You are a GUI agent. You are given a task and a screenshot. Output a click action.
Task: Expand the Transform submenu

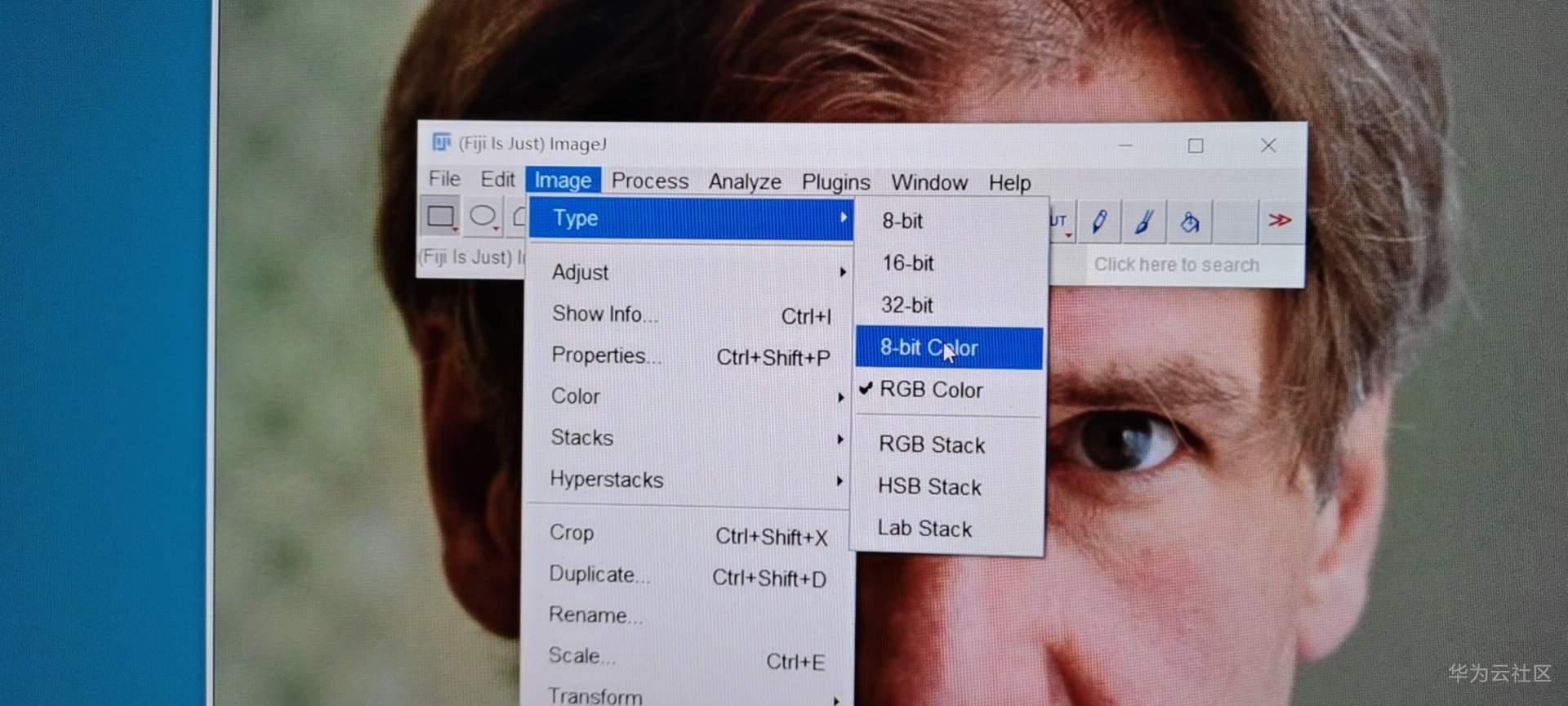[686, 695]
